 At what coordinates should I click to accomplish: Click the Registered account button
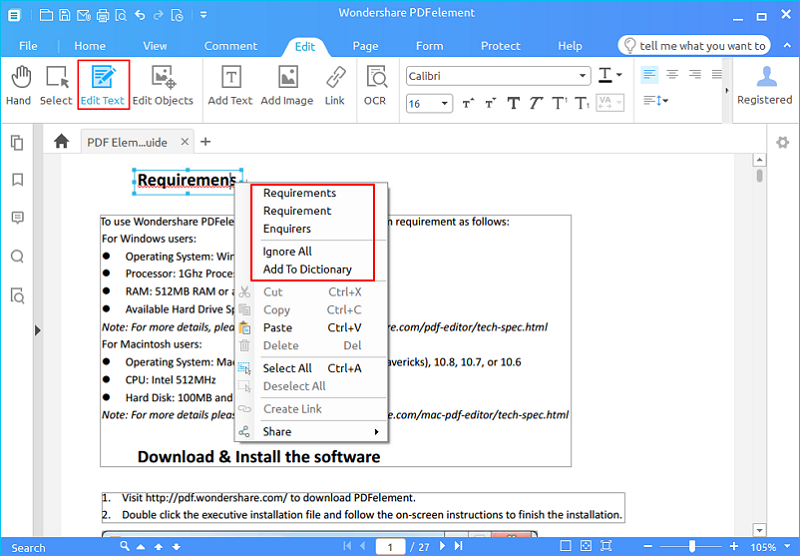click(x=765, y=86)
